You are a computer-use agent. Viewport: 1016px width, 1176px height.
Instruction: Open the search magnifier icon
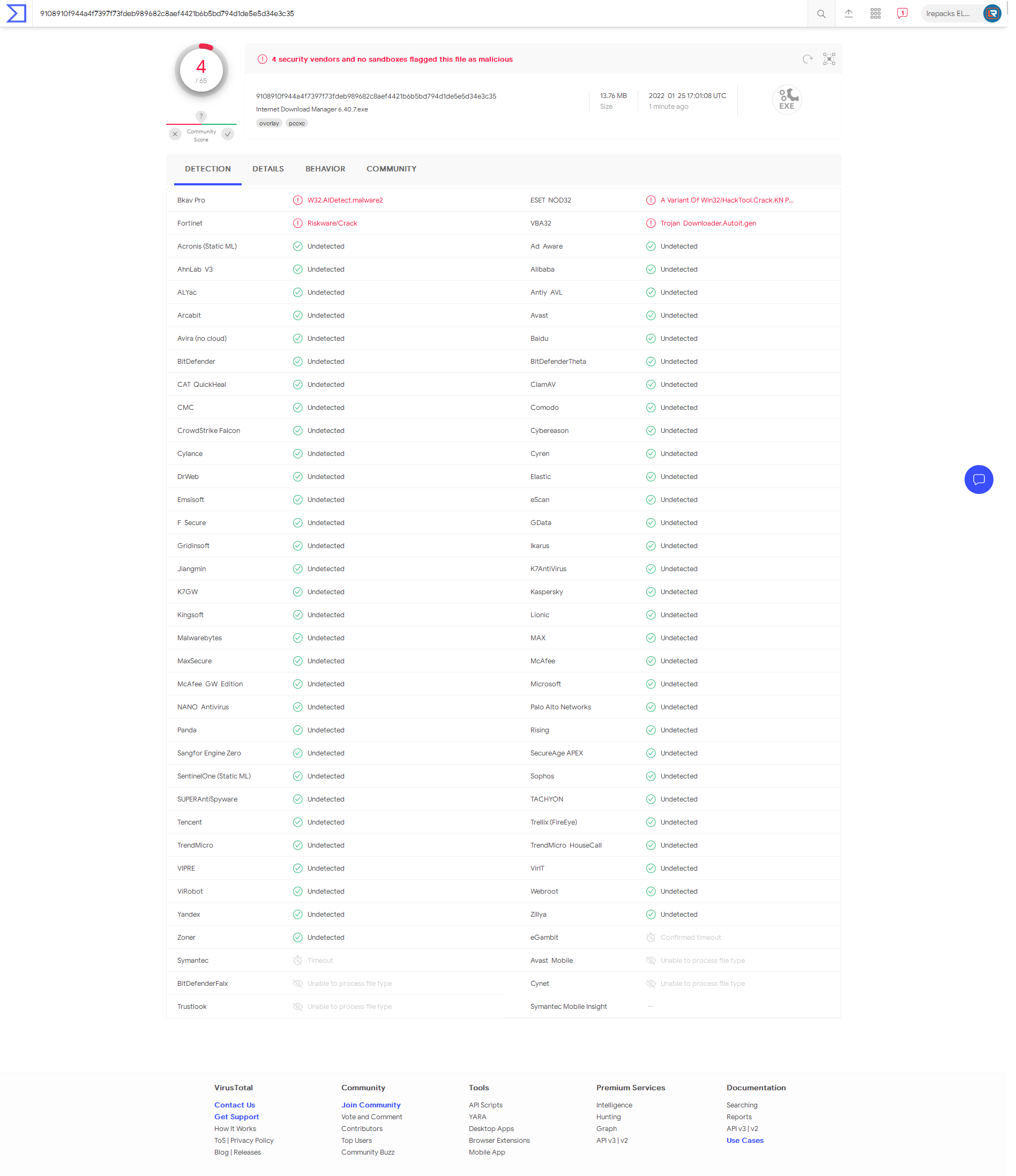[821, 13]
